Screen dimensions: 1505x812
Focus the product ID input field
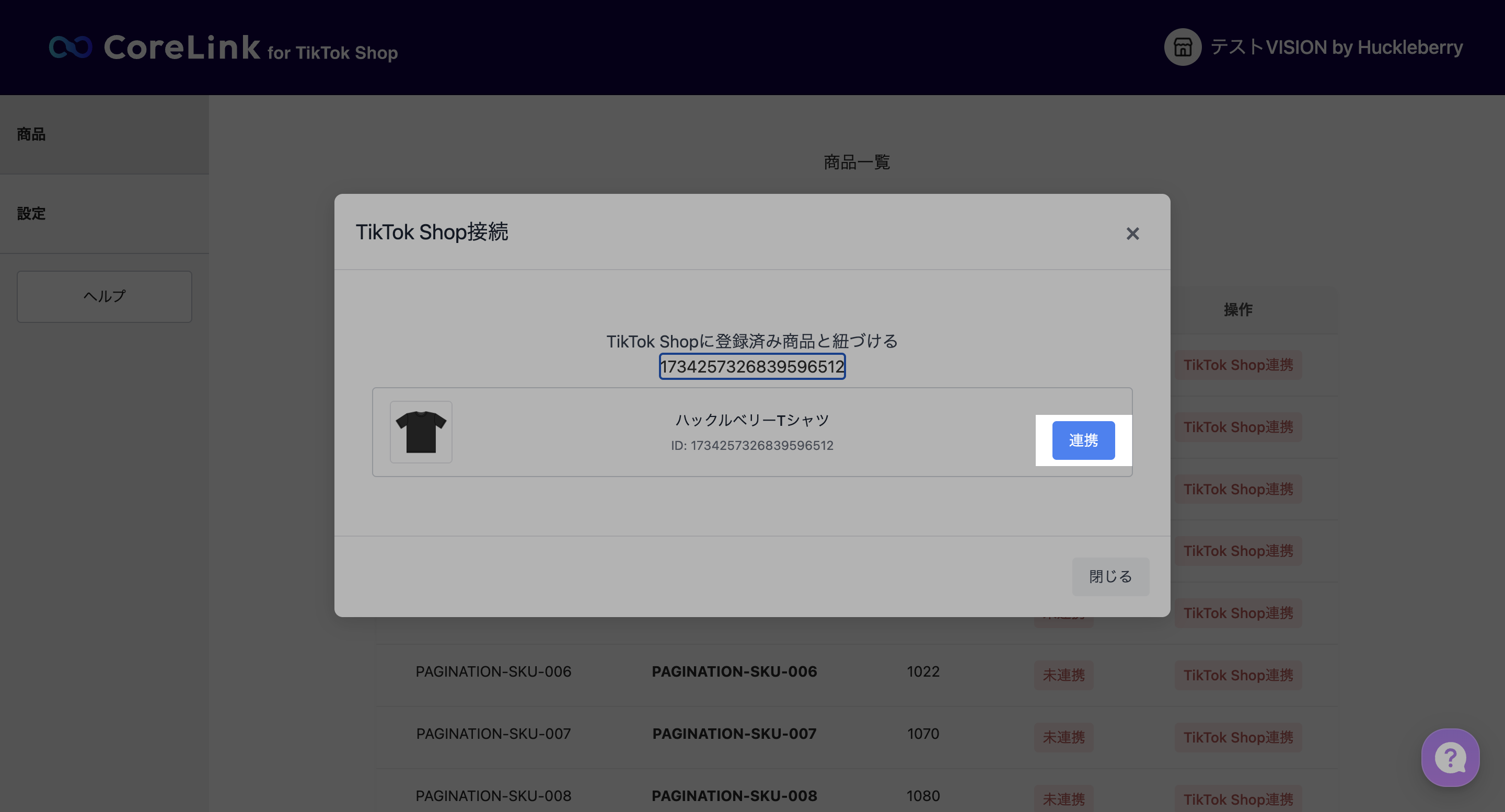(752, 367)
